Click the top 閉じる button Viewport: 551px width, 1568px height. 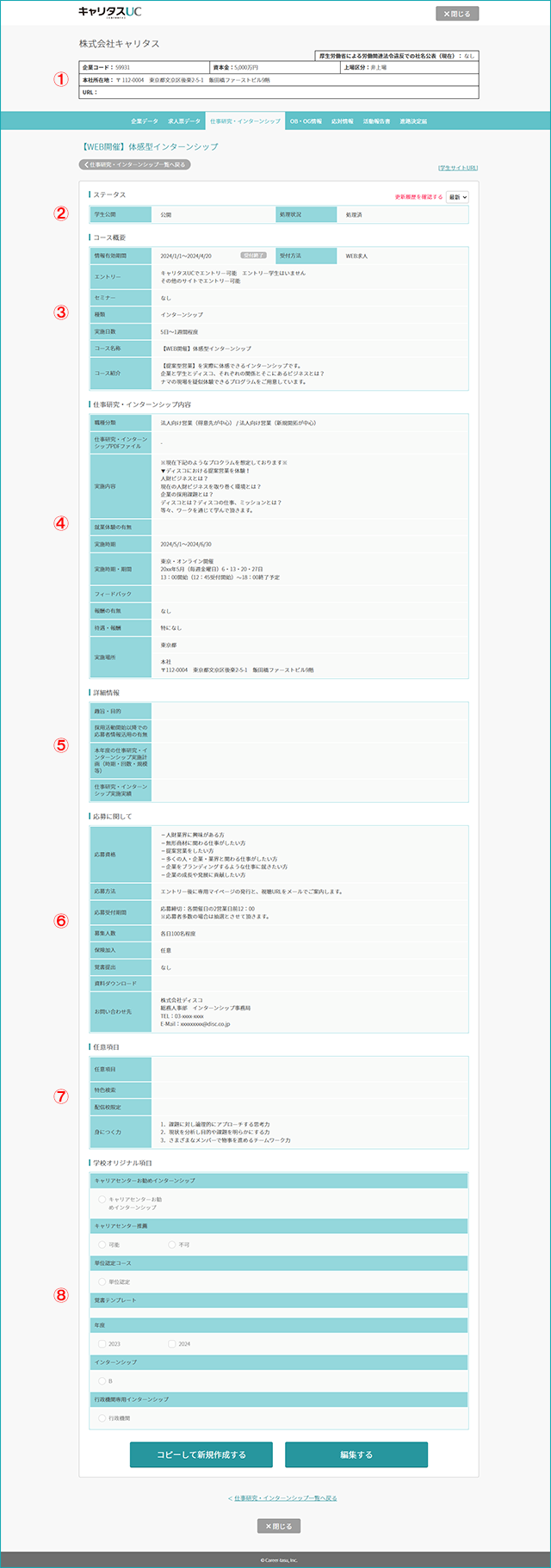tap(457, 14)
